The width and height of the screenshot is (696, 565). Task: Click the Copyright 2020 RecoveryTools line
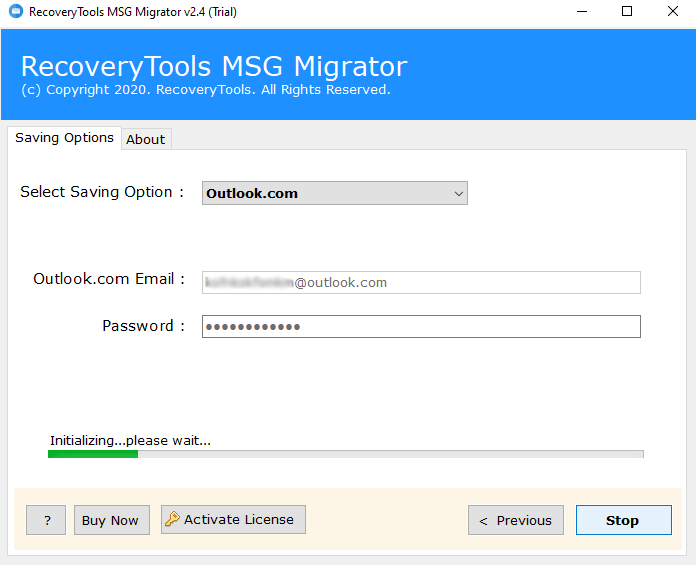(206, 90)
